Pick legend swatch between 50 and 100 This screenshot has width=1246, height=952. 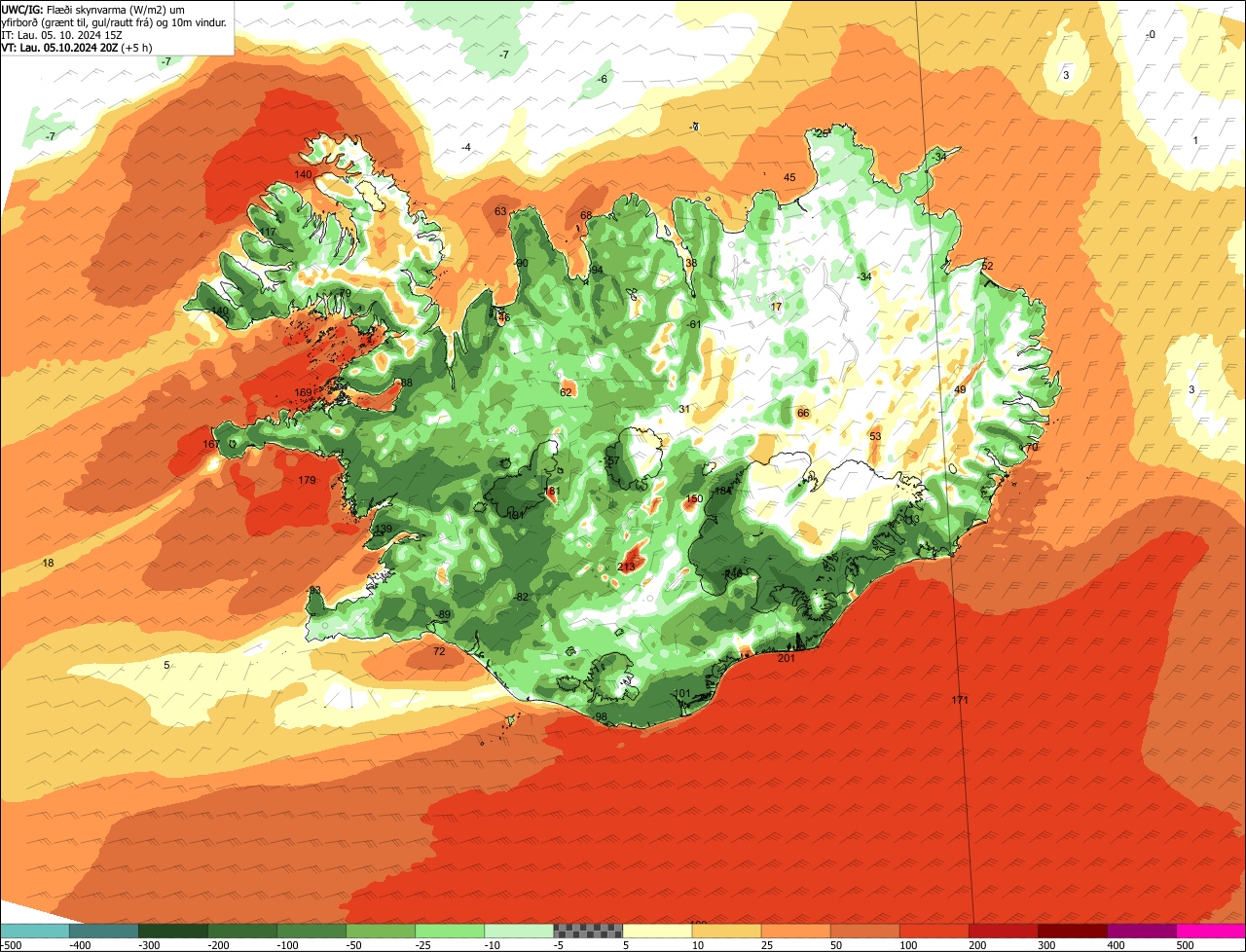pyautogui.click(x=864, y=931)
